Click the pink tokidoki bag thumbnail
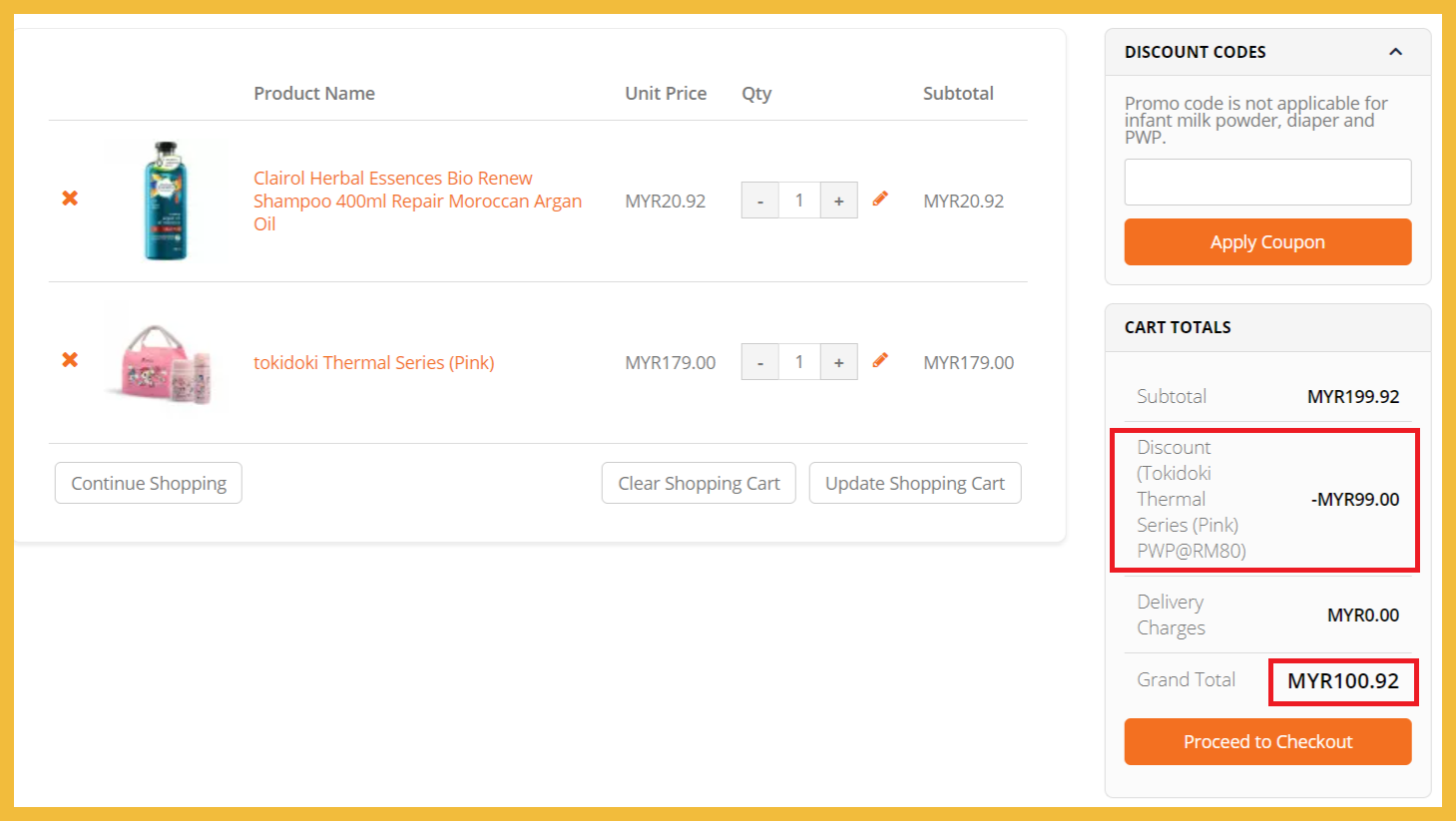Image resolution: width=1456 pixels, height=821 pixels. 166,364
